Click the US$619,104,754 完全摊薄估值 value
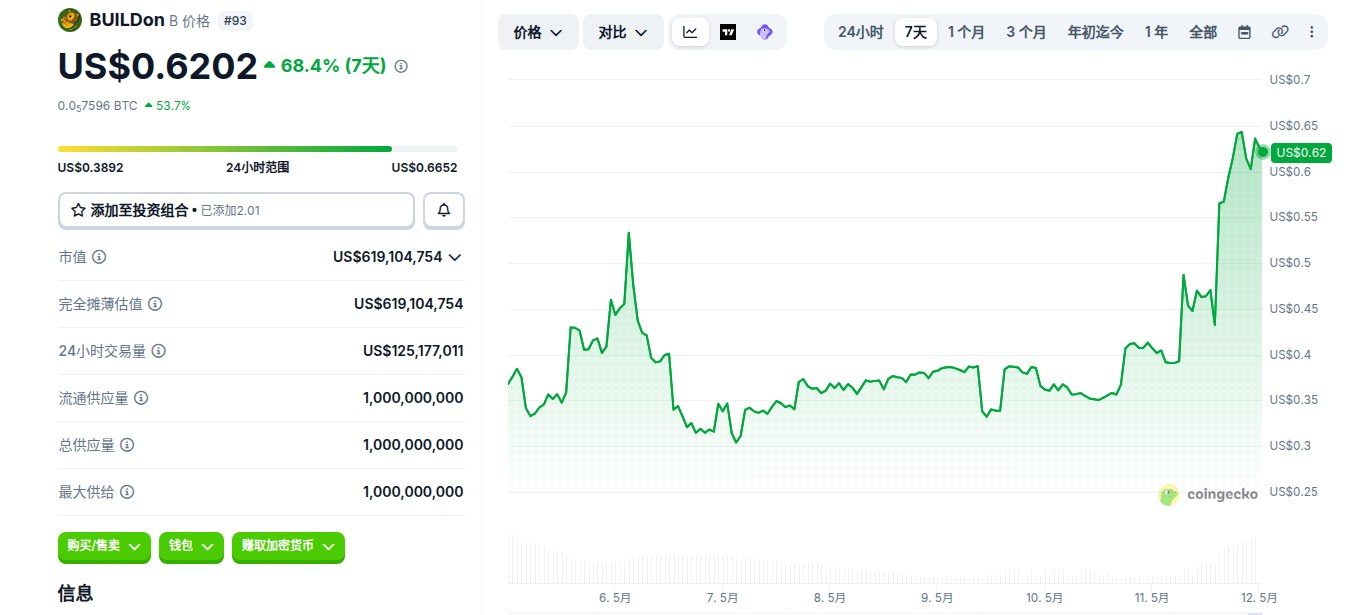The width and height of the screenshot is (1360, 615). tap(409, 304)
